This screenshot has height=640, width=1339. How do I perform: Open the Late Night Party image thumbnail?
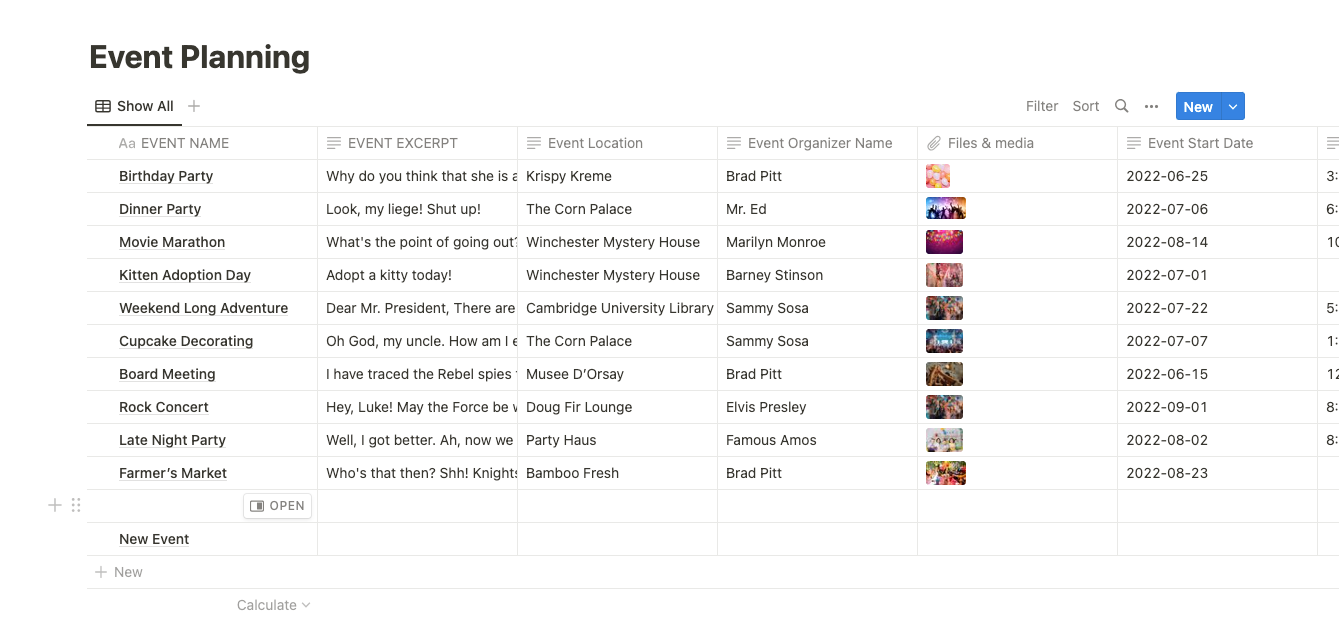pos(945,440)
